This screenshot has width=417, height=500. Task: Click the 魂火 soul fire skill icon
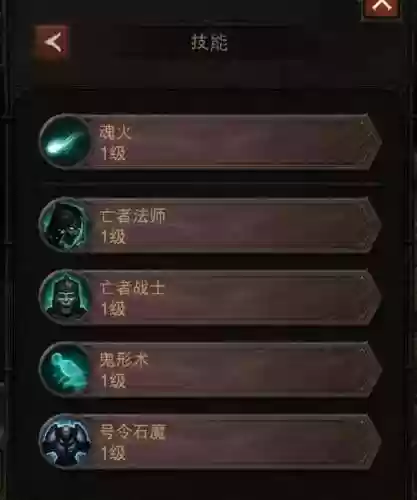(64, 141)
